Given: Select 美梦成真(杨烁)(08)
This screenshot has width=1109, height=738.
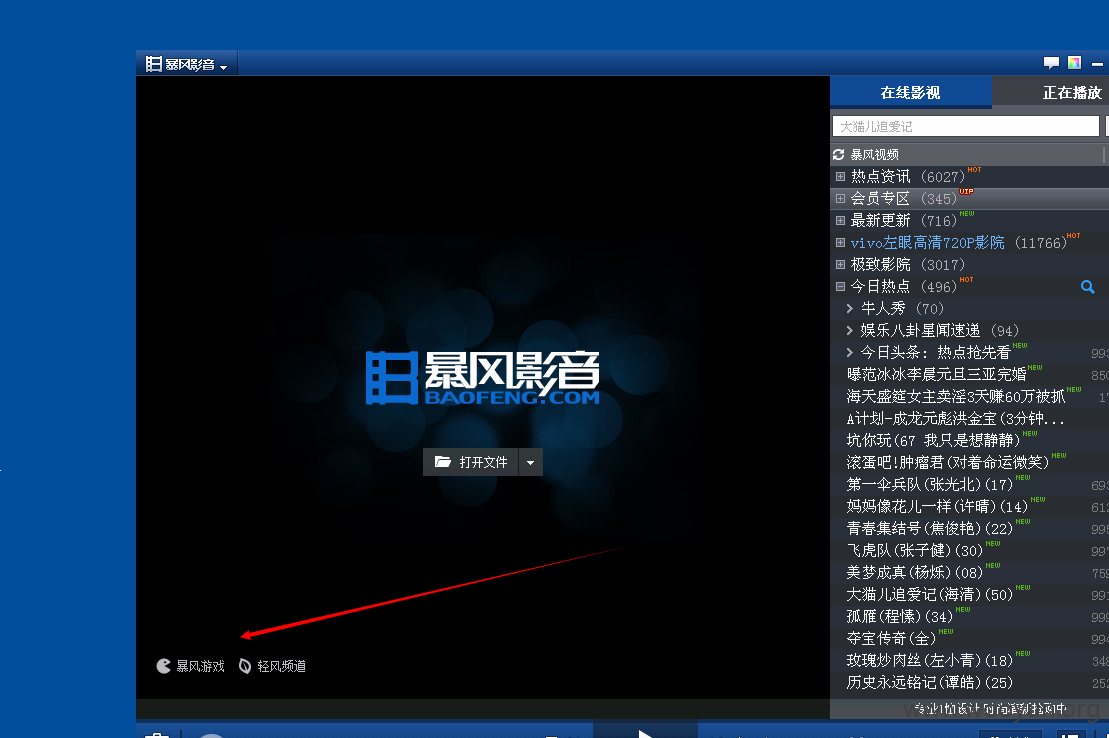Looking at the screenshot, I should point(915,572).
